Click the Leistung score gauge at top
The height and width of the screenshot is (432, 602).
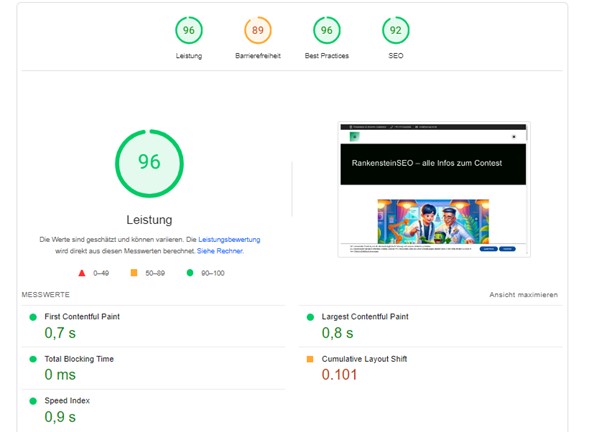[x=188, y=30]
